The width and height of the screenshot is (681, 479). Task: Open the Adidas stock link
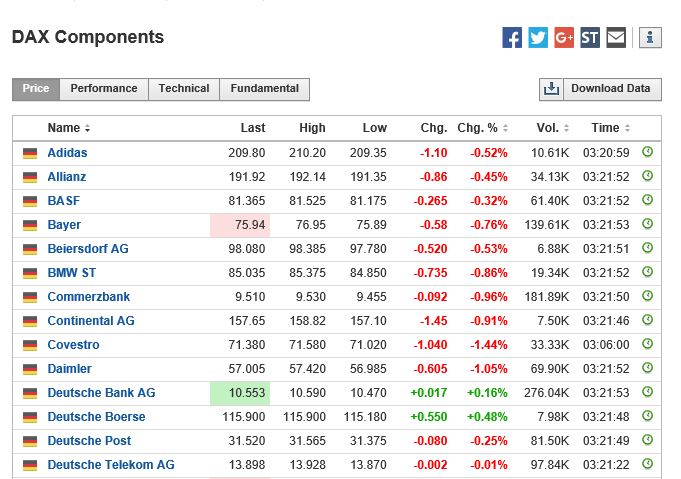pyautogui.click(x=67, y=153)
